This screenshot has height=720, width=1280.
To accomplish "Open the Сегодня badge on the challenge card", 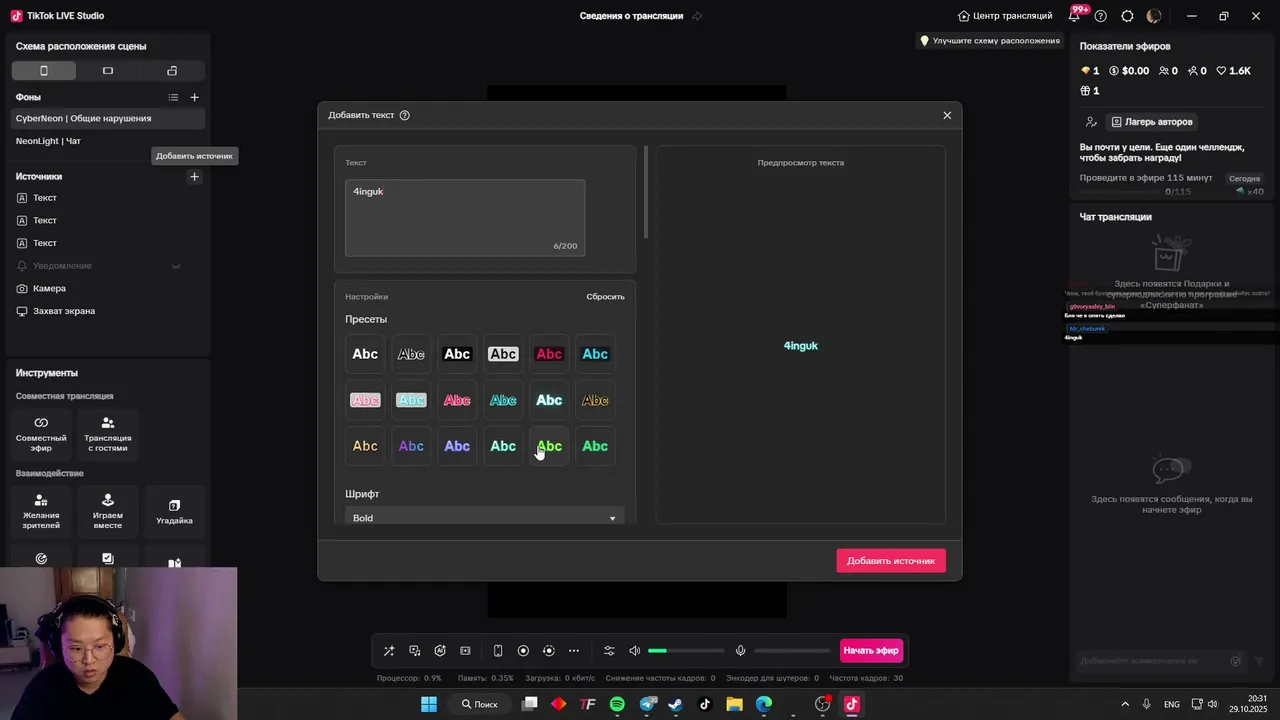I will tap(1244, 178).
